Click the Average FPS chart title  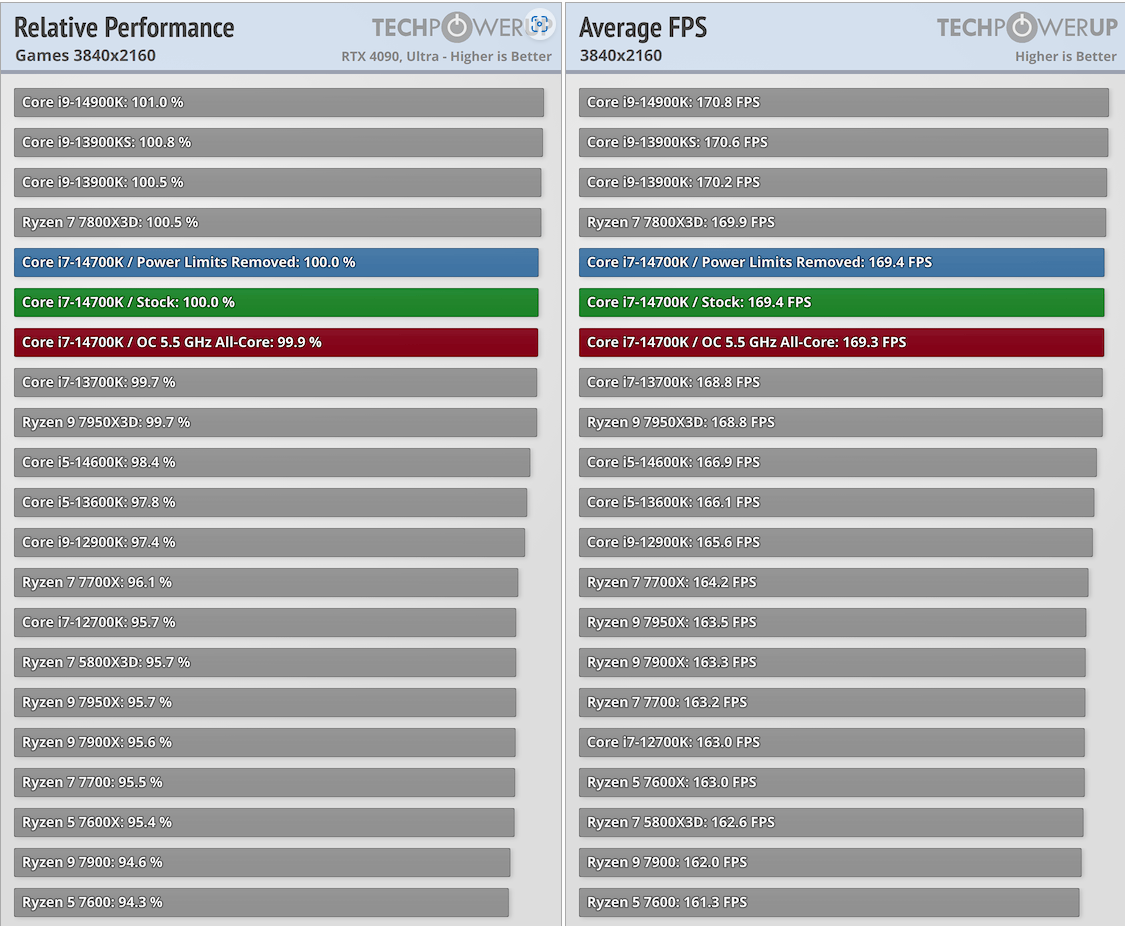643,27
